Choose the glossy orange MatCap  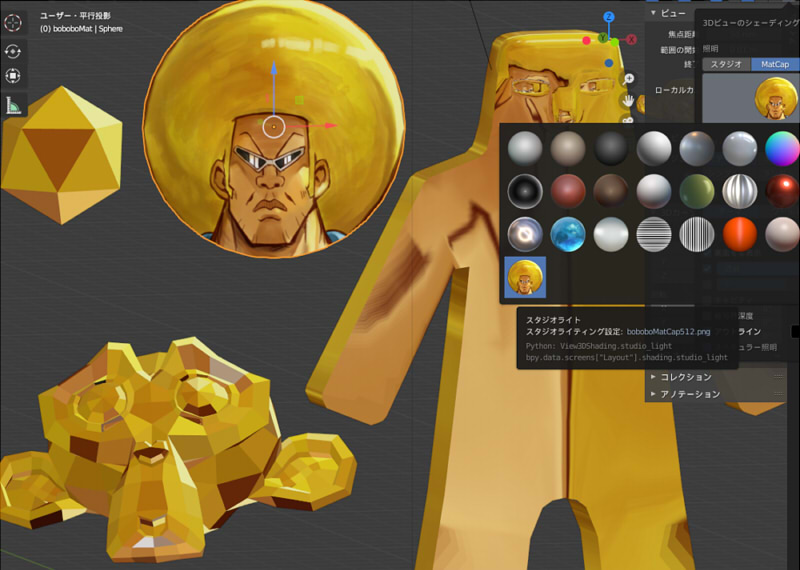[739, 234]
